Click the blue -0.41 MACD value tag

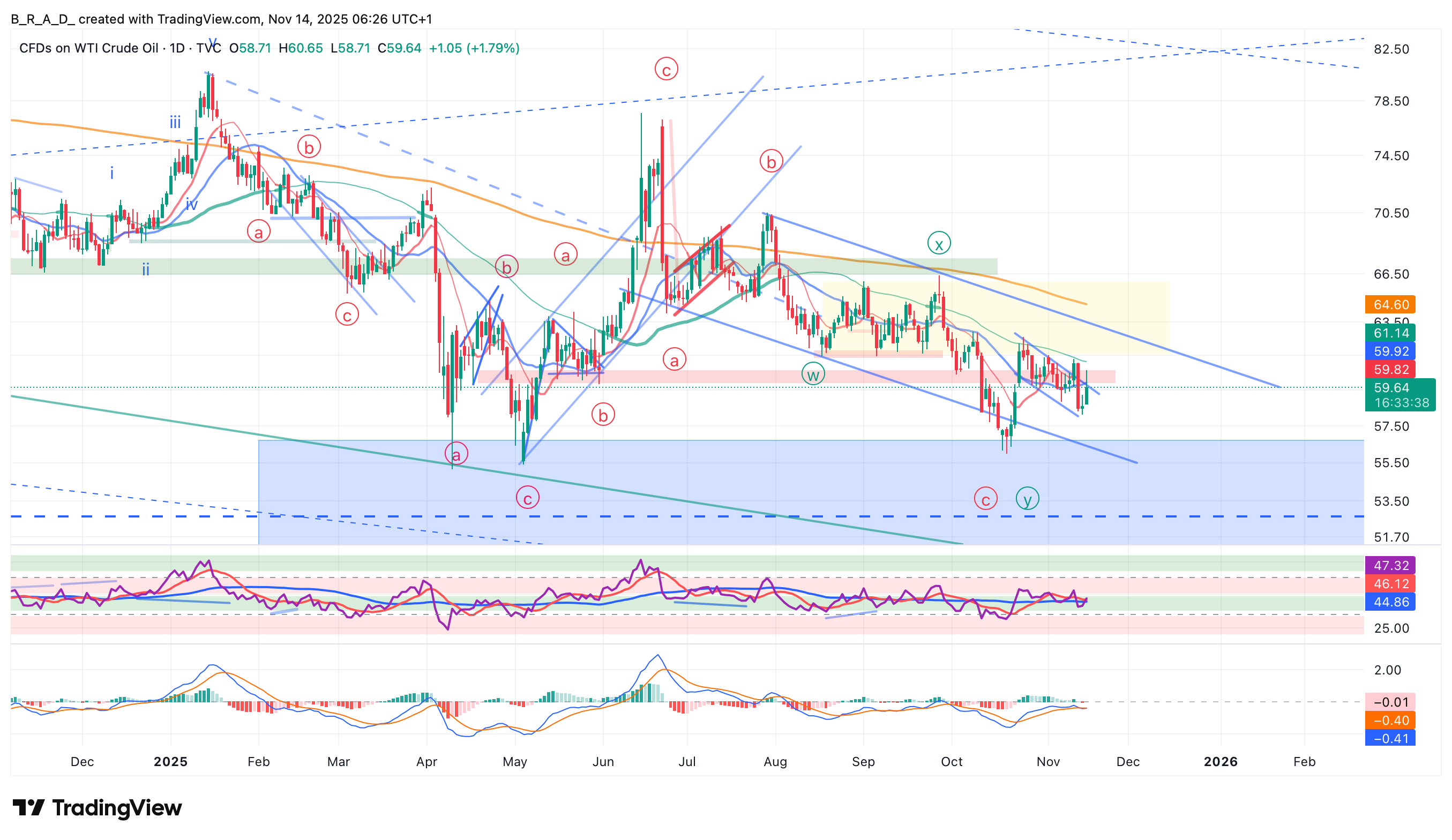pyautogui.click(x=1391, y=738)
